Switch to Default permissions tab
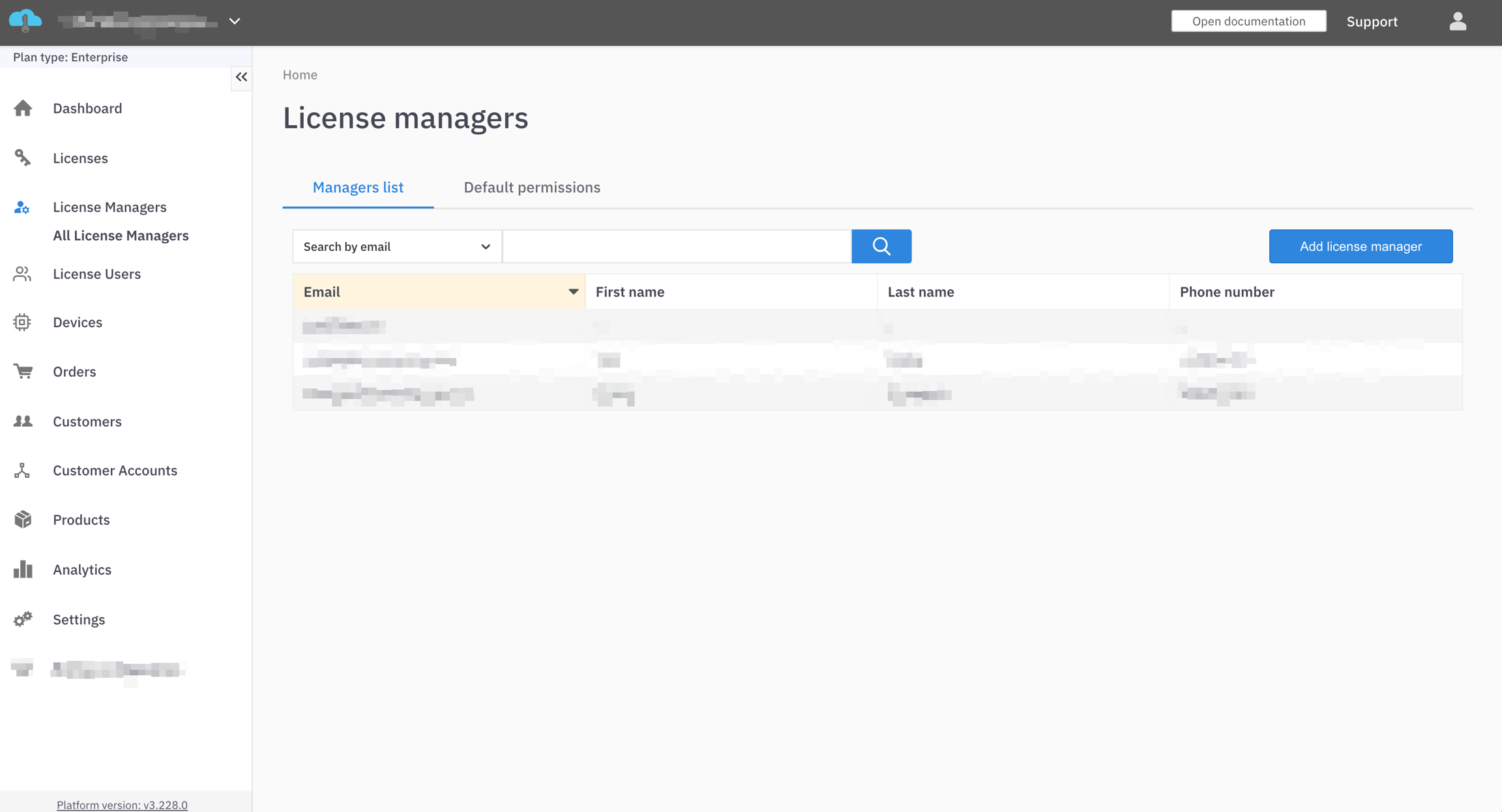The width and height of the screenshot is (1502, 812). click(532, 188)
